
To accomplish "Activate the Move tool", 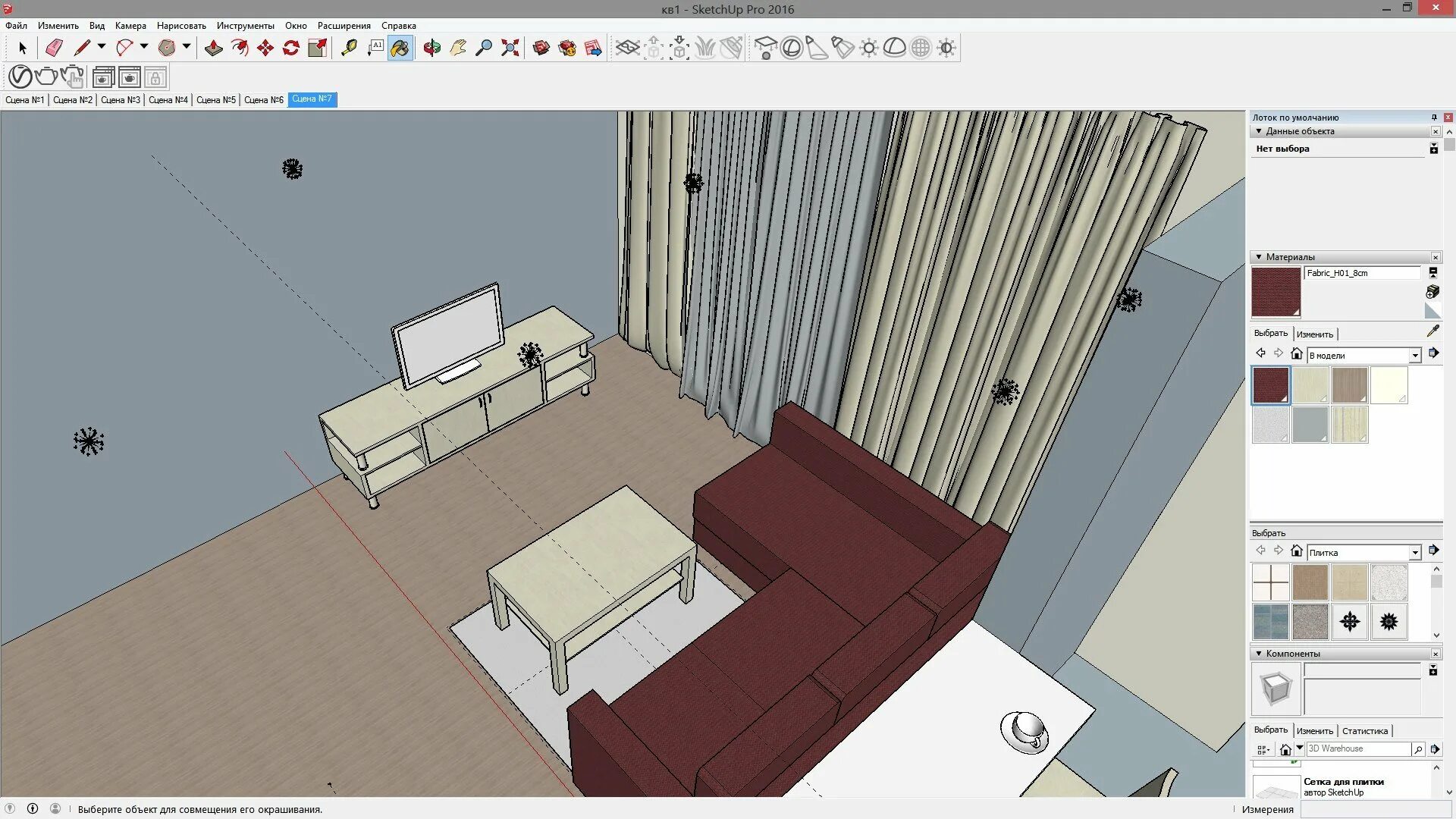I will 265,48.
